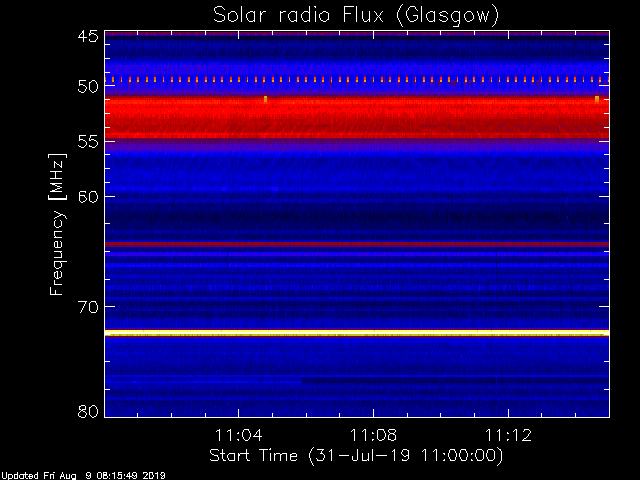Click the 45 frequency tick label
Screen dimensions: 640x480
pyautogui.click(x=88, y=36)
